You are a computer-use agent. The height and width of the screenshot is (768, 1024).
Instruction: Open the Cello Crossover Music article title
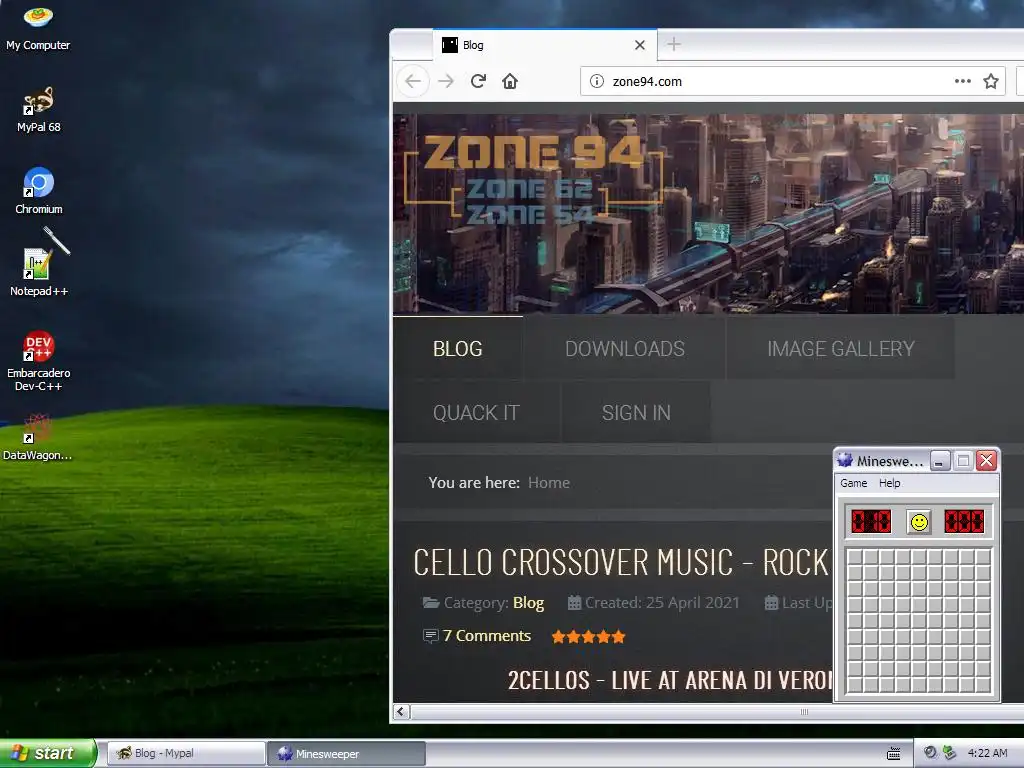point(620,562)
